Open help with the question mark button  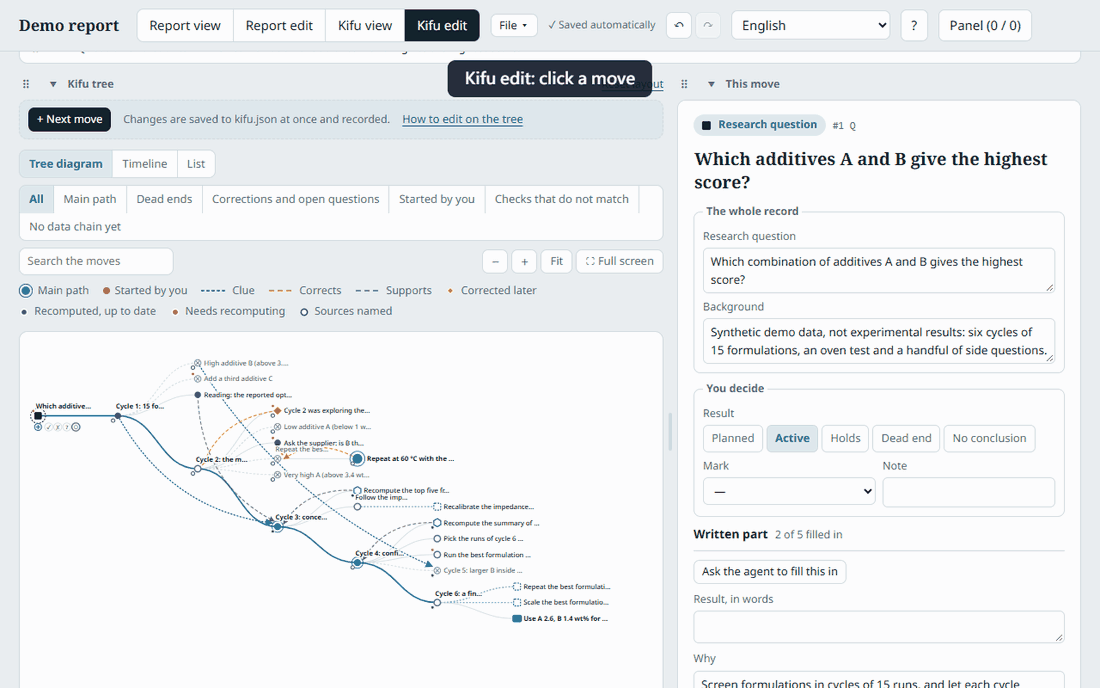click(x=913, y=25)
